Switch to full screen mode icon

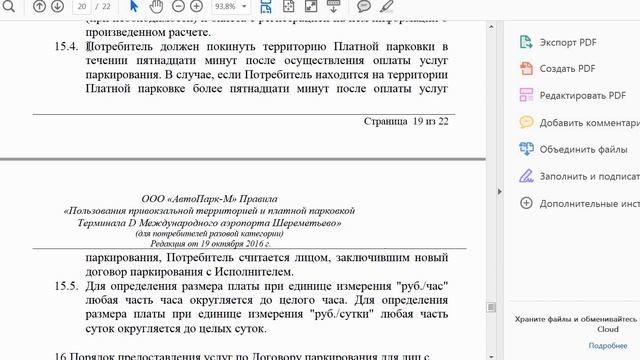(x=311, y=6)
